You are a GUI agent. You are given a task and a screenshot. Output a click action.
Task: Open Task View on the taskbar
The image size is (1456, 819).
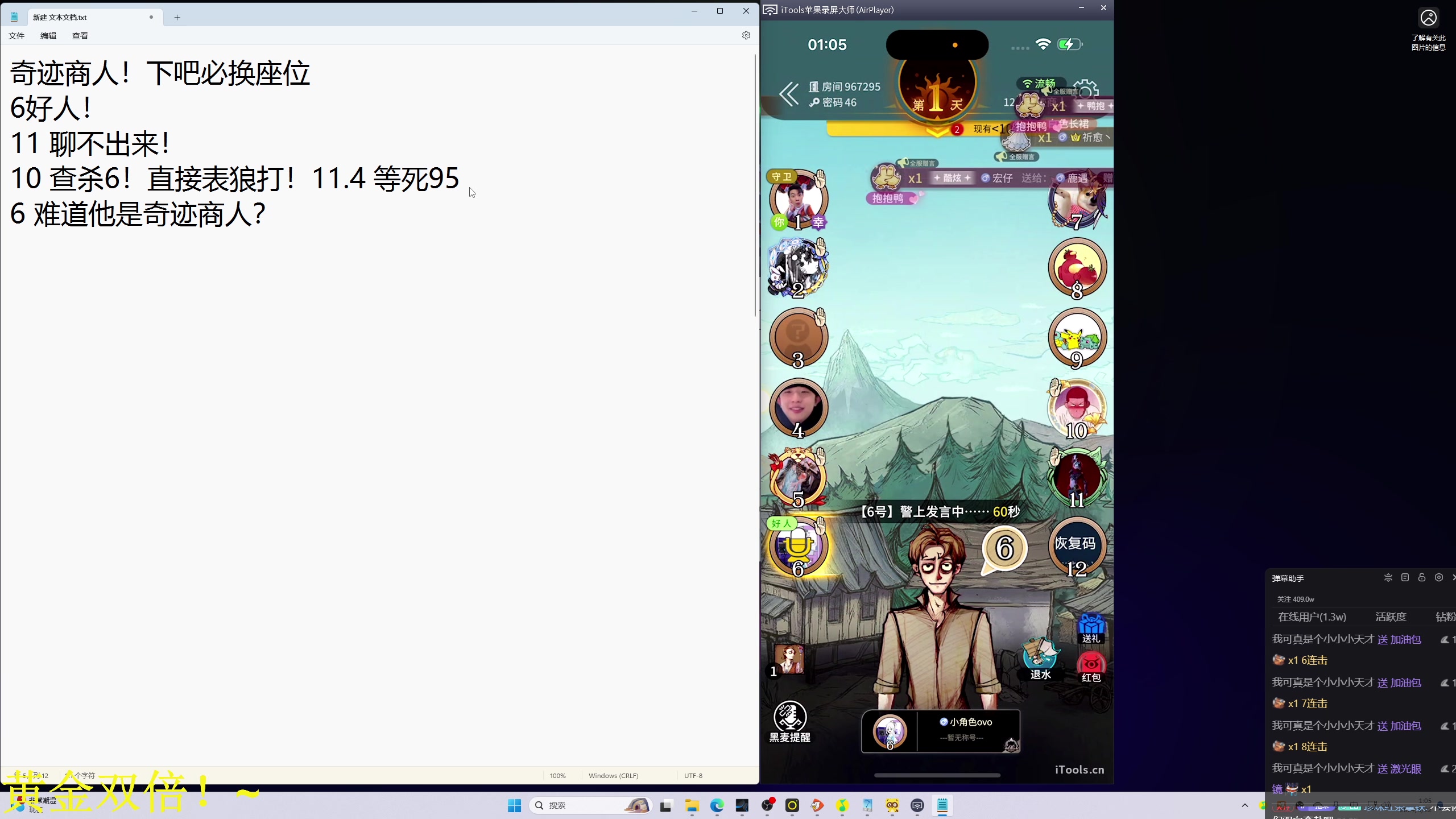pos(665,805)
